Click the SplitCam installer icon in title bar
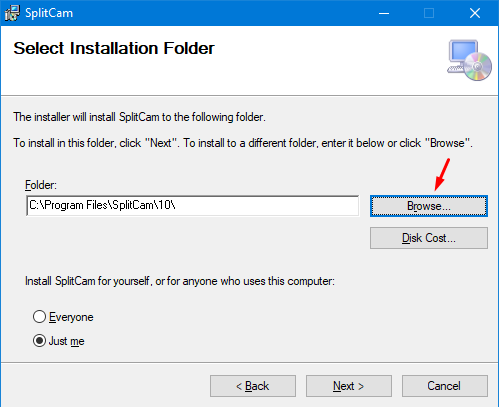 (x=12, y=13)
